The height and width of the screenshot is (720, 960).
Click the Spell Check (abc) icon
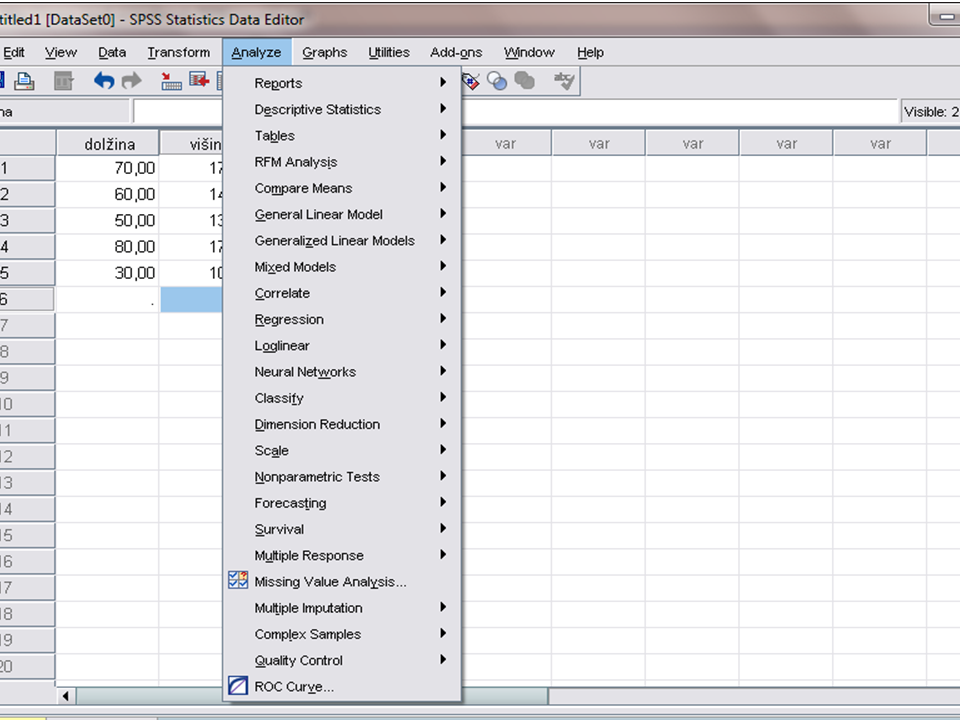click(564, 82)
